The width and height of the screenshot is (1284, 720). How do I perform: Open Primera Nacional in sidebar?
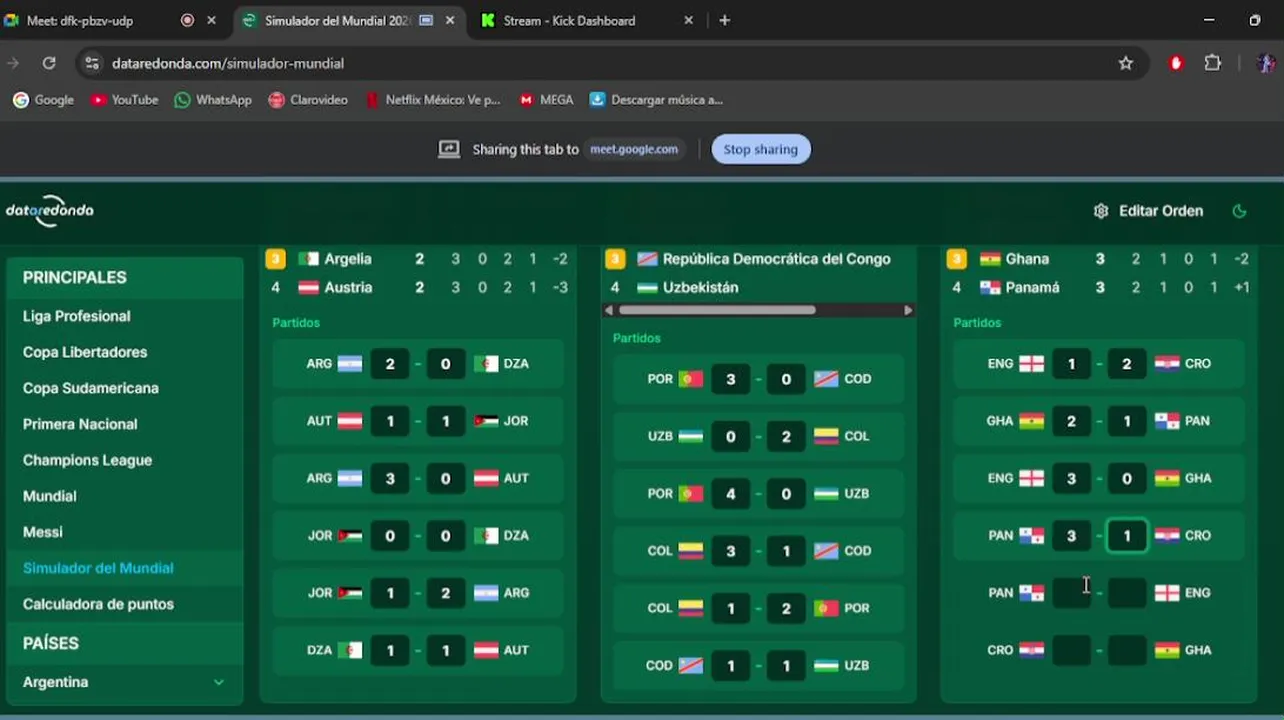pos(80,424)
